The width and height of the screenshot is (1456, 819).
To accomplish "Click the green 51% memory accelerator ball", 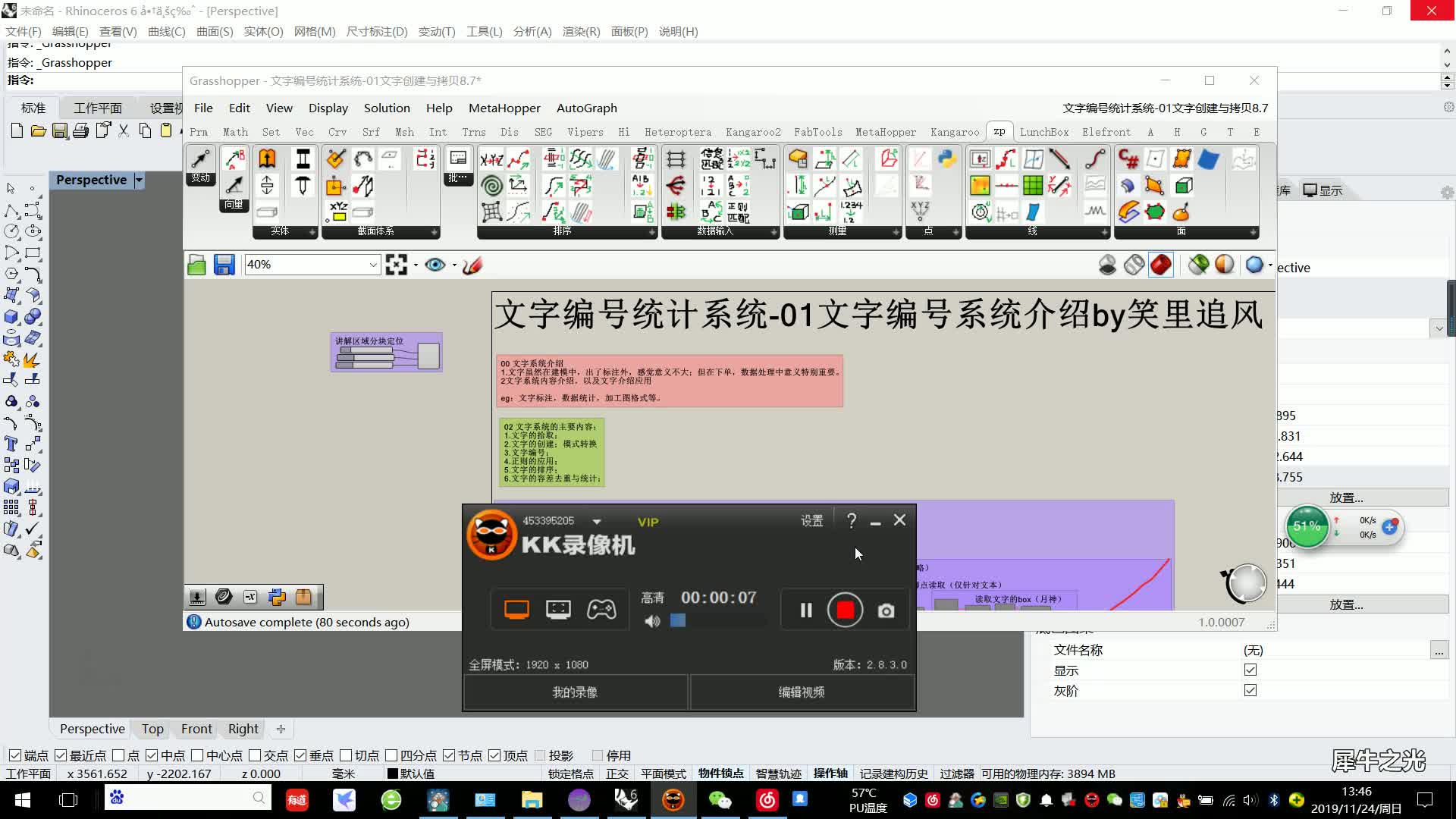I will tap(1307, 526).
